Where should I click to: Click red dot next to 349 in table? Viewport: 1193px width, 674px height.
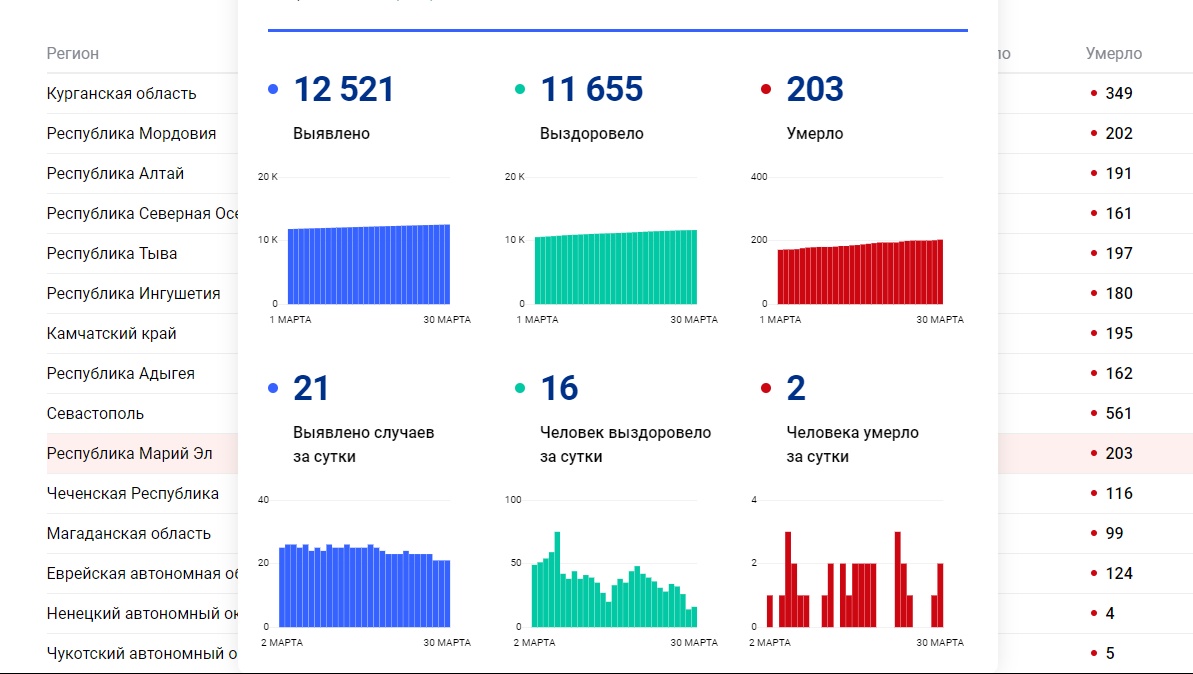click(x=1094, y=94)
